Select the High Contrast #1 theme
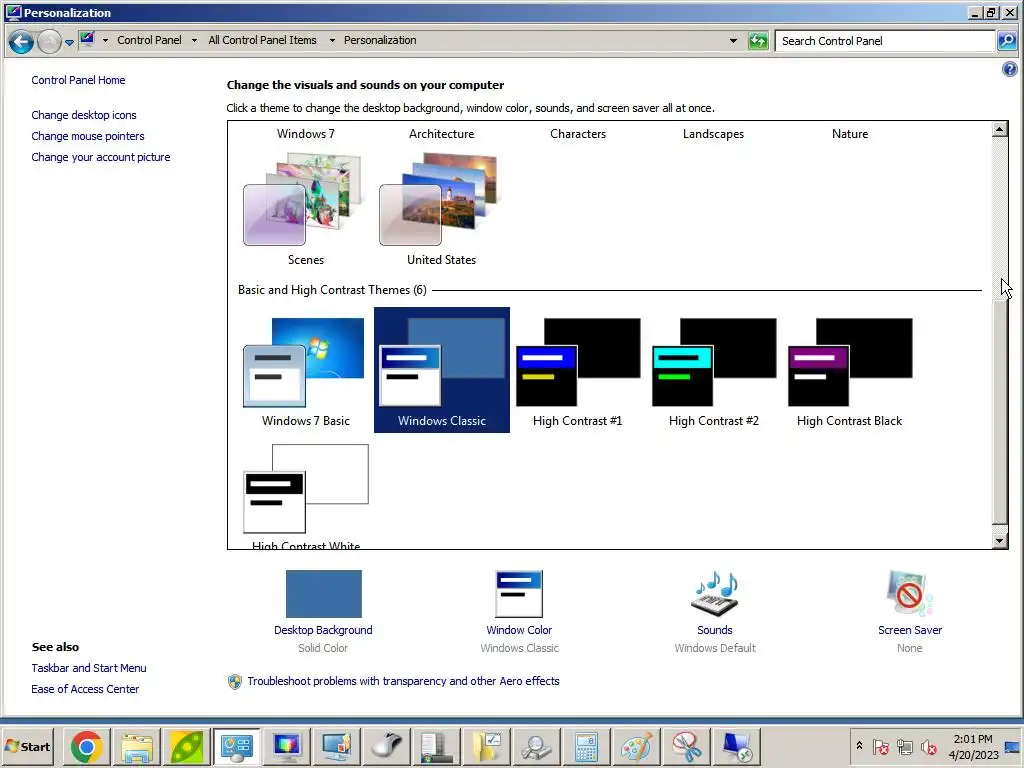1024x768 pixels. [x=577, y=370]
